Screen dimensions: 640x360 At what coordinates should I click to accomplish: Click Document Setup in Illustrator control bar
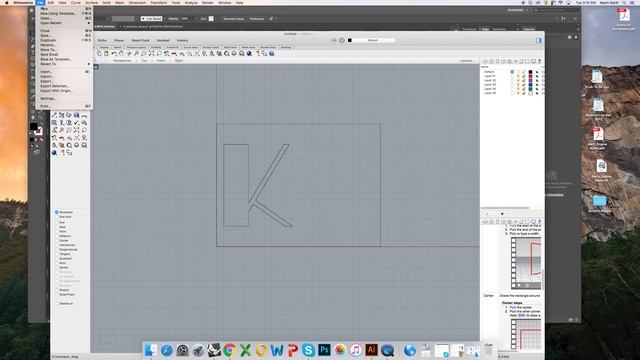click(x=233, y=19)
